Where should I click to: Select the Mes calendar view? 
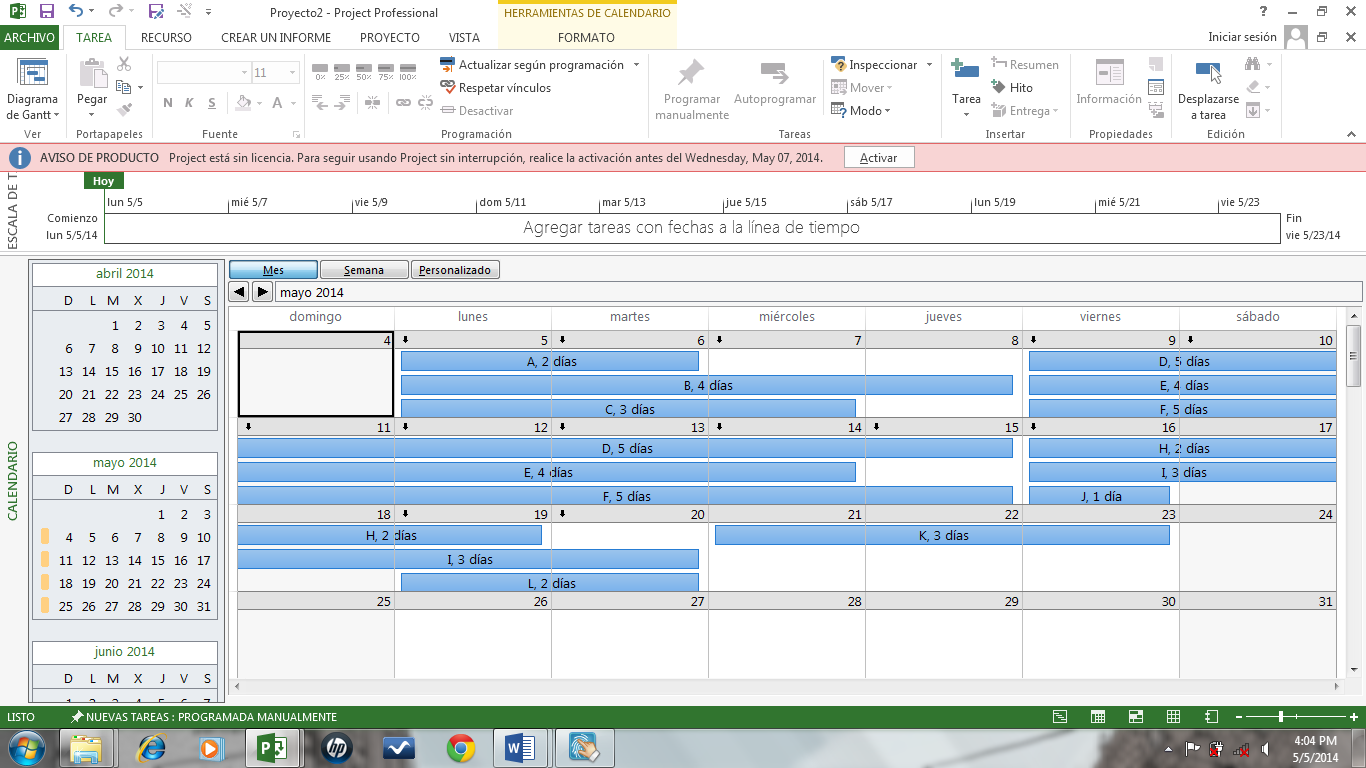273,270
